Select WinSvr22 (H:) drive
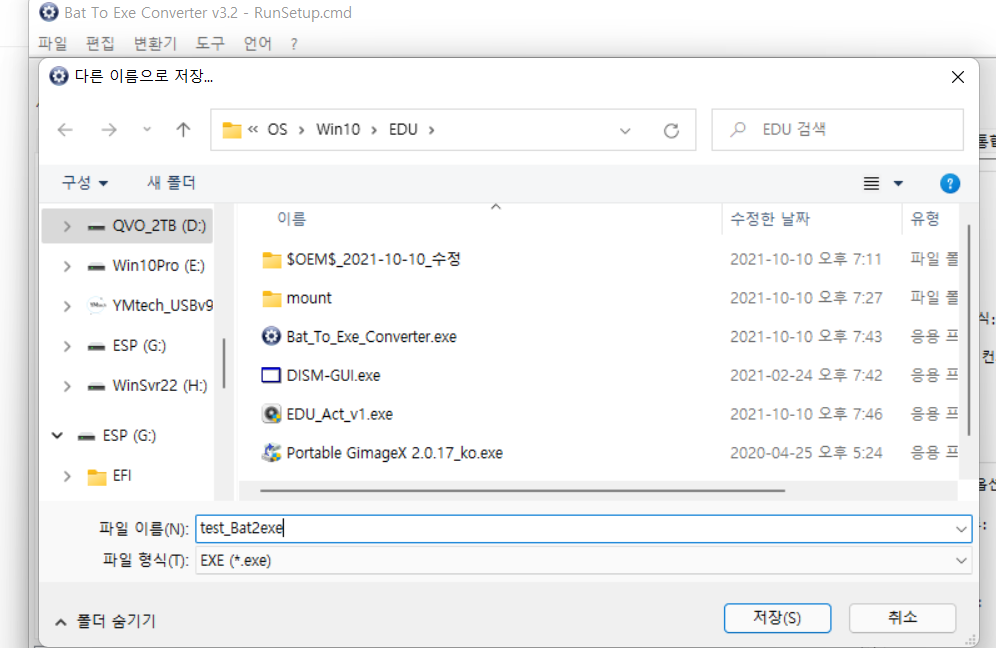This screenshot has height=648, width=996. point(159,386)
